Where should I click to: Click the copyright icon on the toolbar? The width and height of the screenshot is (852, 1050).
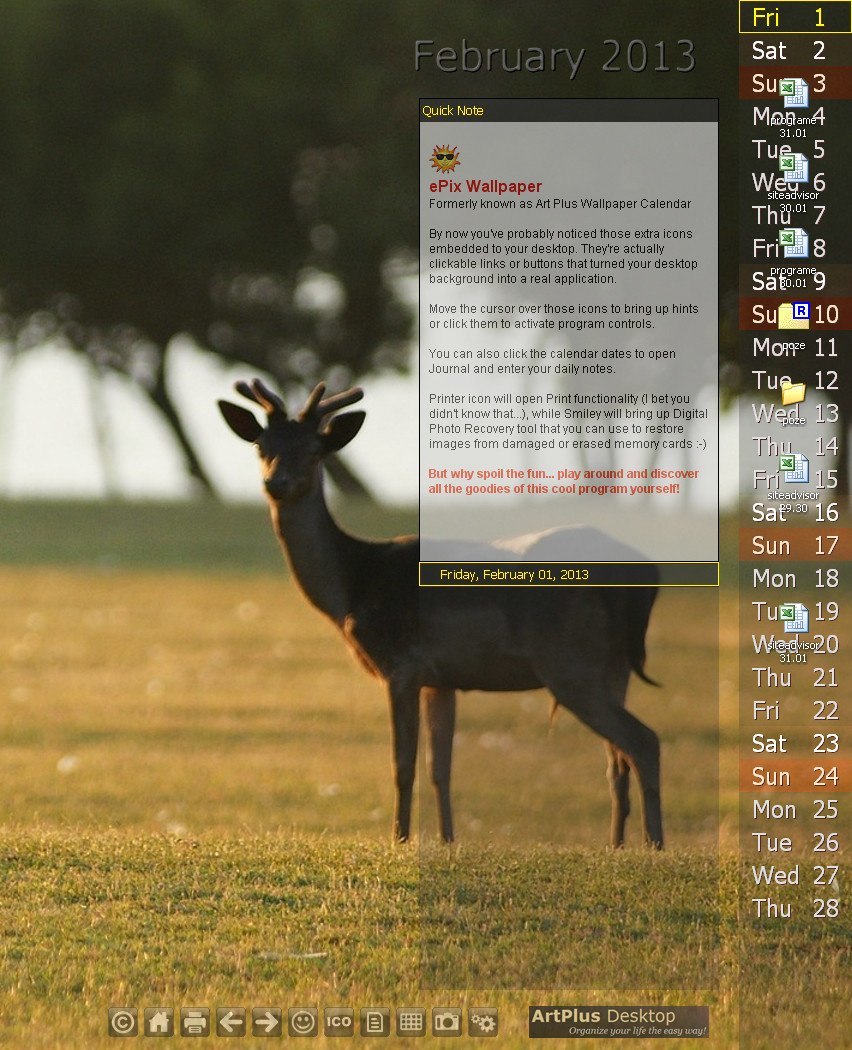(x=122, y=1022)
